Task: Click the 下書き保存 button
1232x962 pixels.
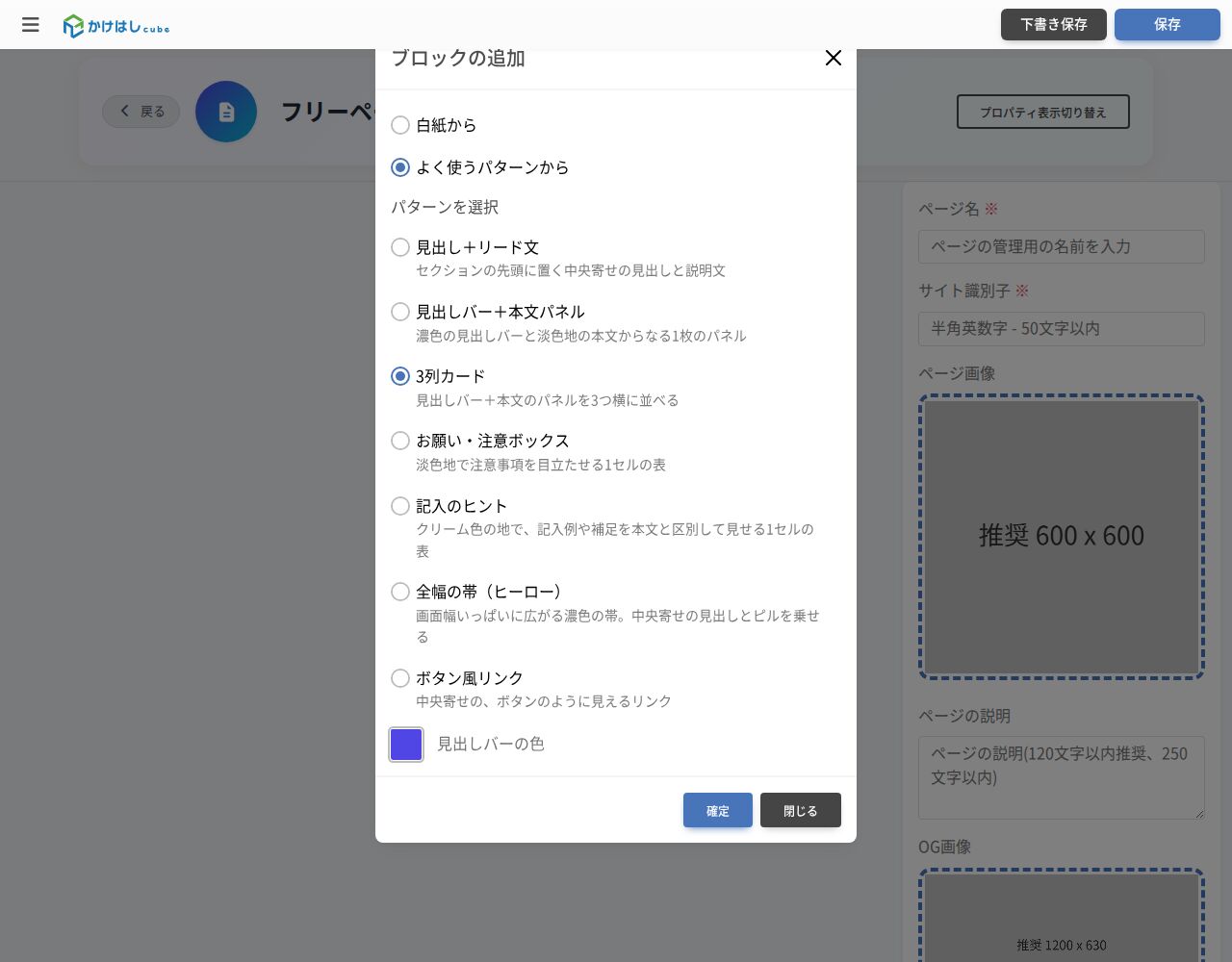Action: pos(1054,25)
